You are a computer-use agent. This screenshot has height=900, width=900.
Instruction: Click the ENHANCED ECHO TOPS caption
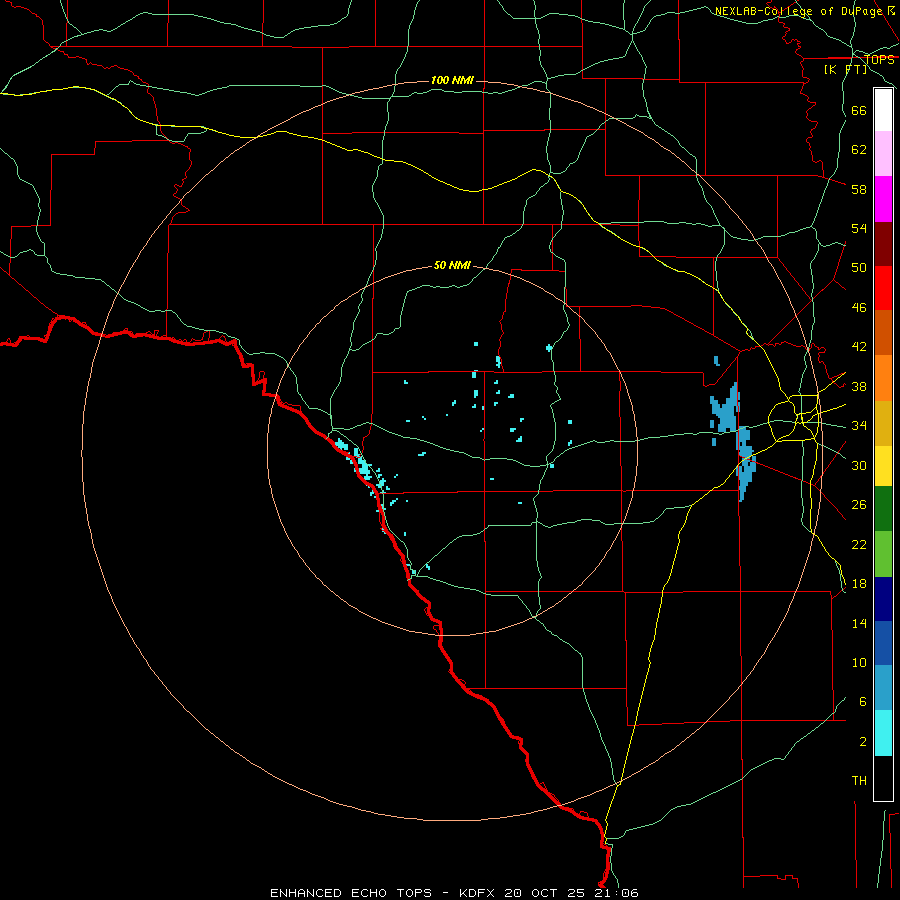(351, 893)
